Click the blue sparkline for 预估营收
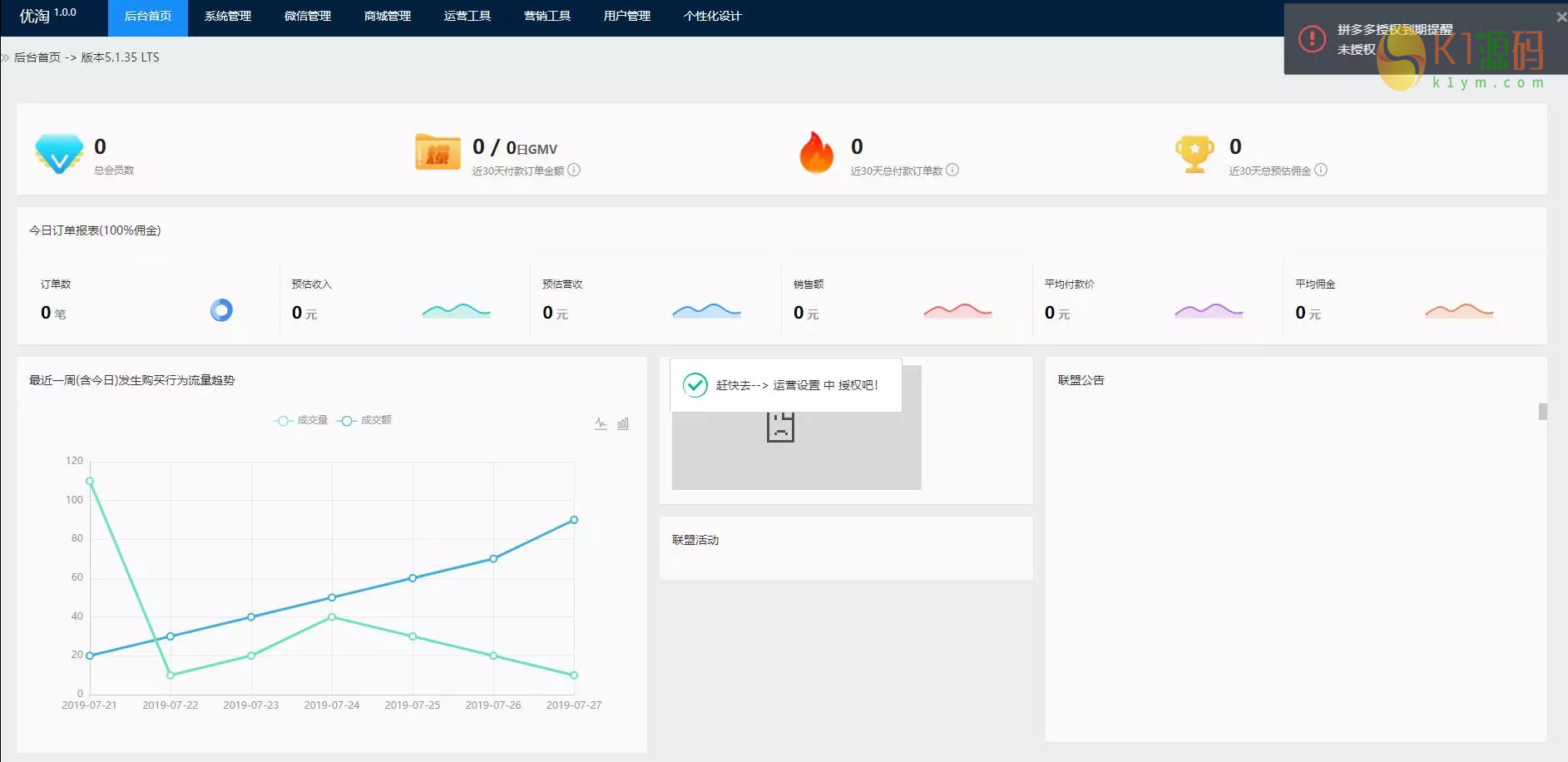Screen dimensions: 1568x762 point(706,311)
